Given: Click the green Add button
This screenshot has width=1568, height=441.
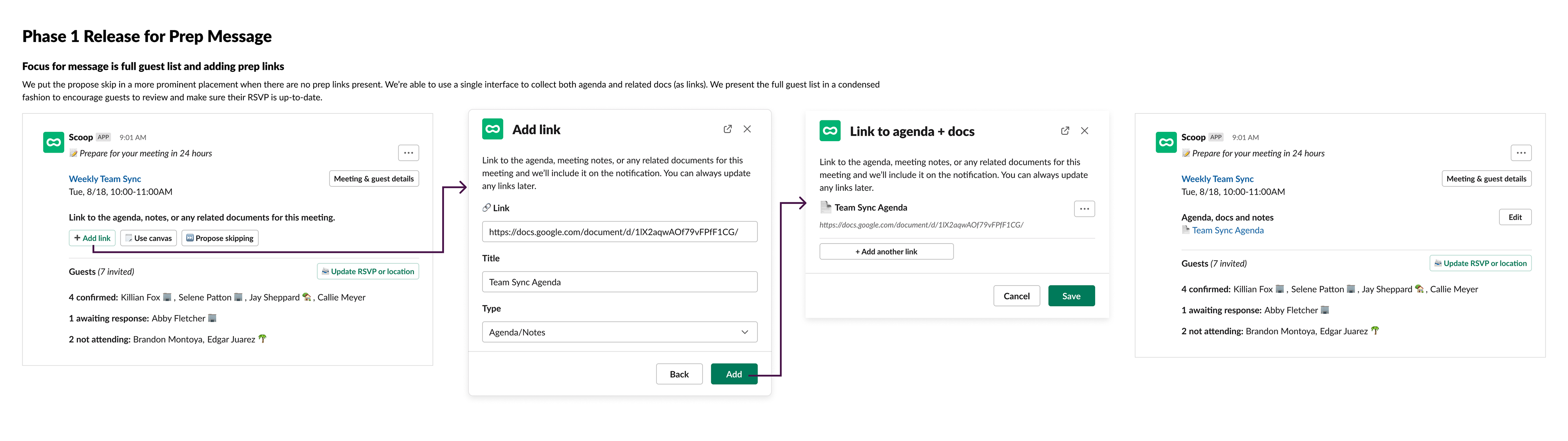Looking at the screenshot, I should (733, 374).
